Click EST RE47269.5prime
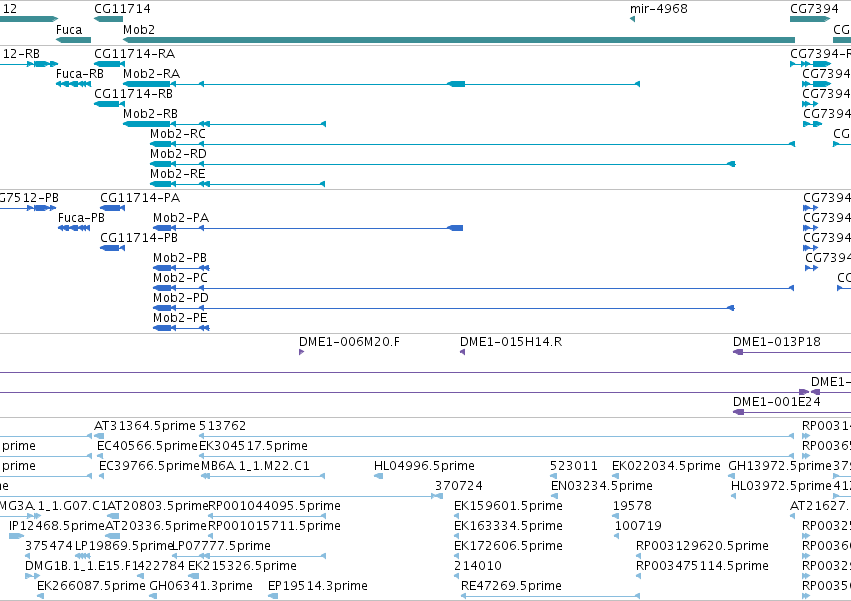This screenshot has width=851, height=601. click(x=550, y=596)
